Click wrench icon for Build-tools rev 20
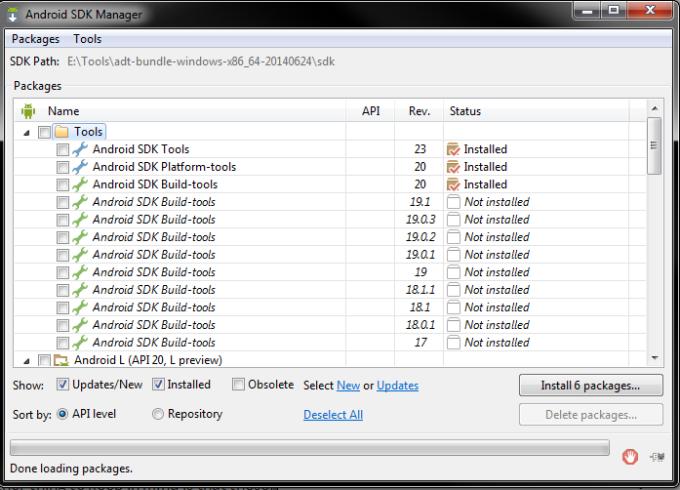This screenshot has height=490, width=680. (80, 184)
